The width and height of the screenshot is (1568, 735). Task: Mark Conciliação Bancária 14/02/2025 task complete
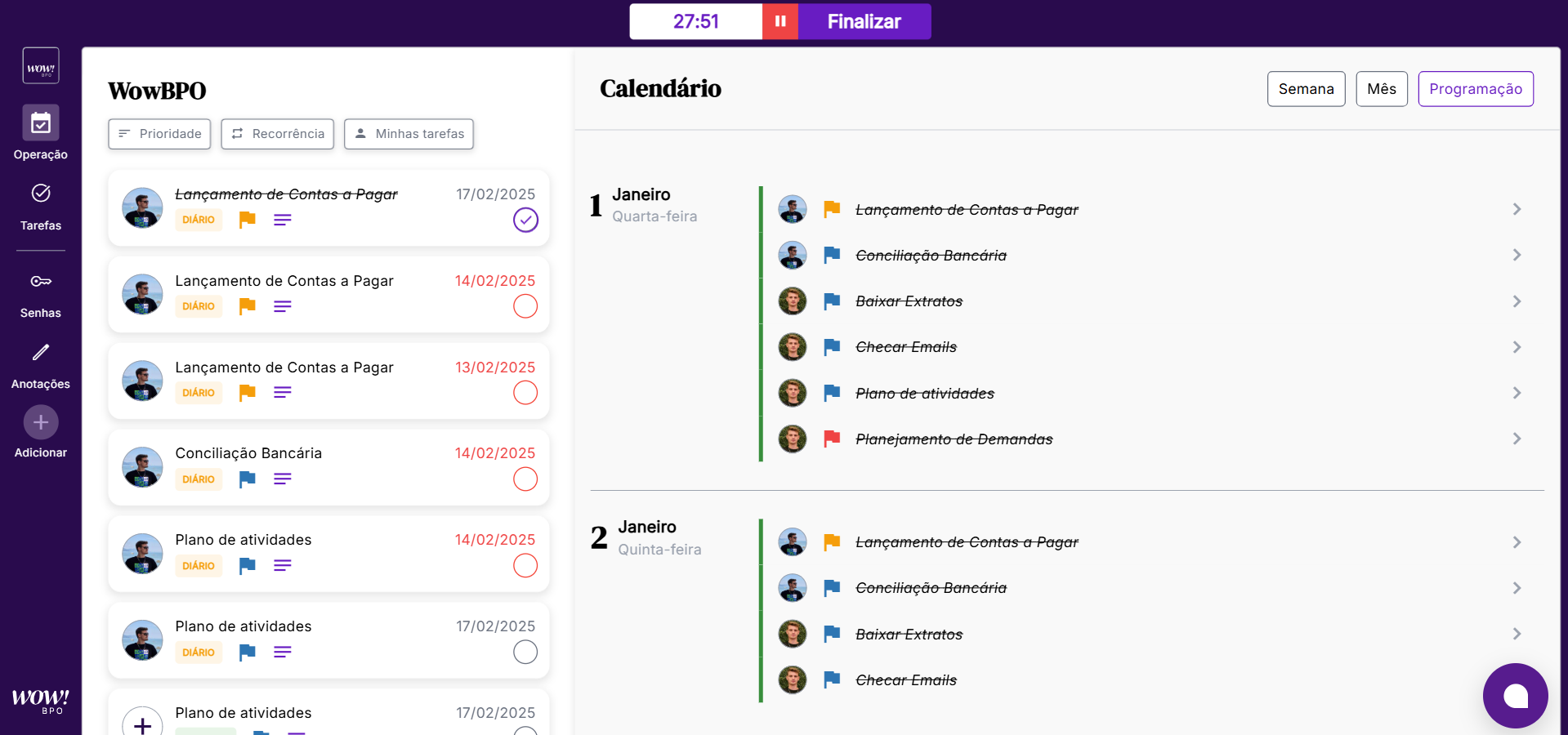(525, 479)
